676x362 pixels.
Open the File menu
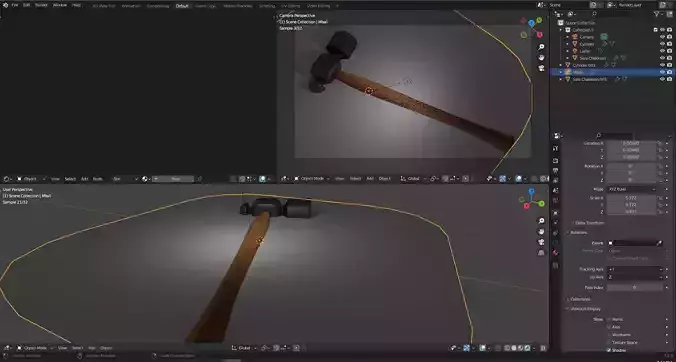(15, 5)
